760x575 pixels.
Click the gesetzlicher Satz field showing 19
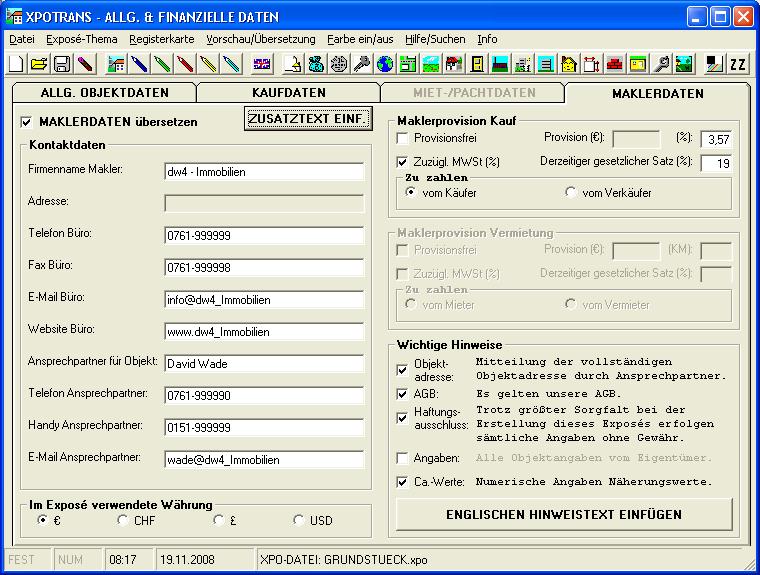click(x=716, y=163)
